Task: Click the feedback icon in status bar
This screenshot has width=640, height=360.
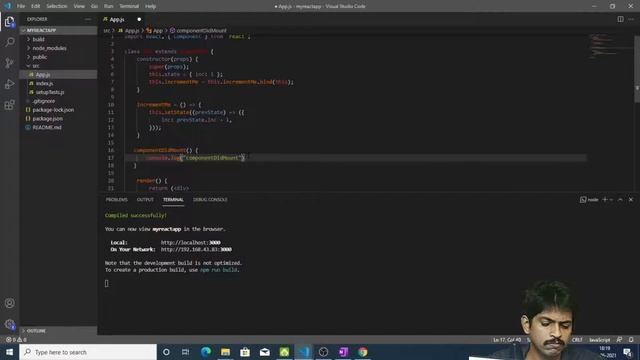Action: pyautogui.click(x=619, y=340)
